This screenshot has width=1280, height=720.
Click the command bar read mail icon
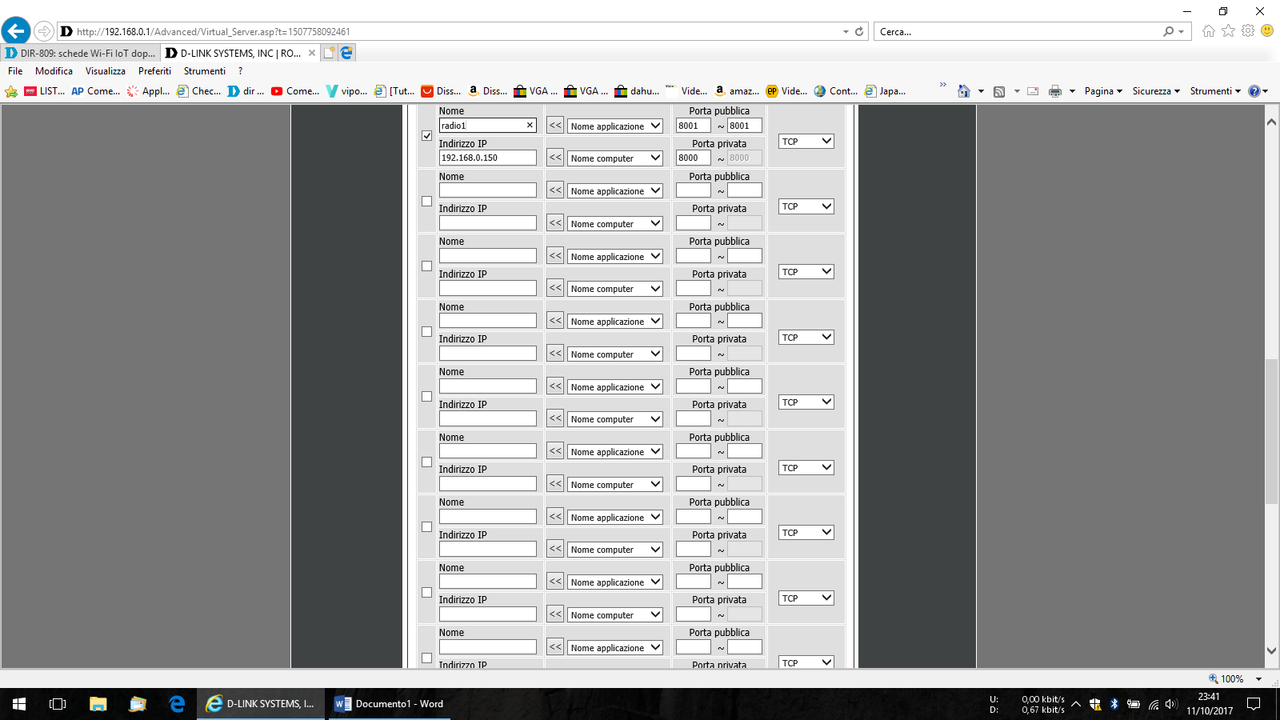point(1033,91)
